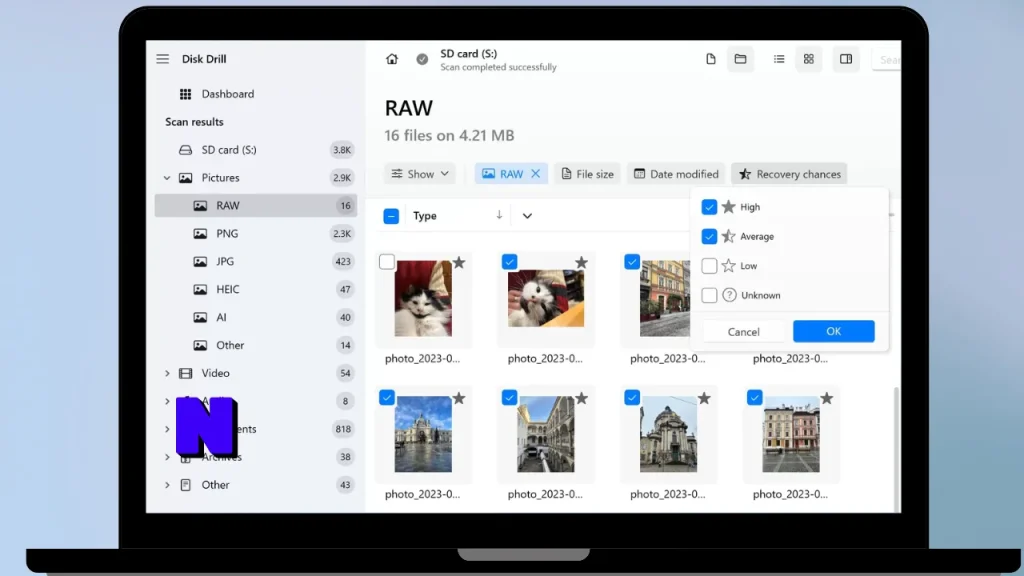The height and width of the screenshot is (576, 1024).
Task: Switch to grid thumbnails layout
Action: 808,59
